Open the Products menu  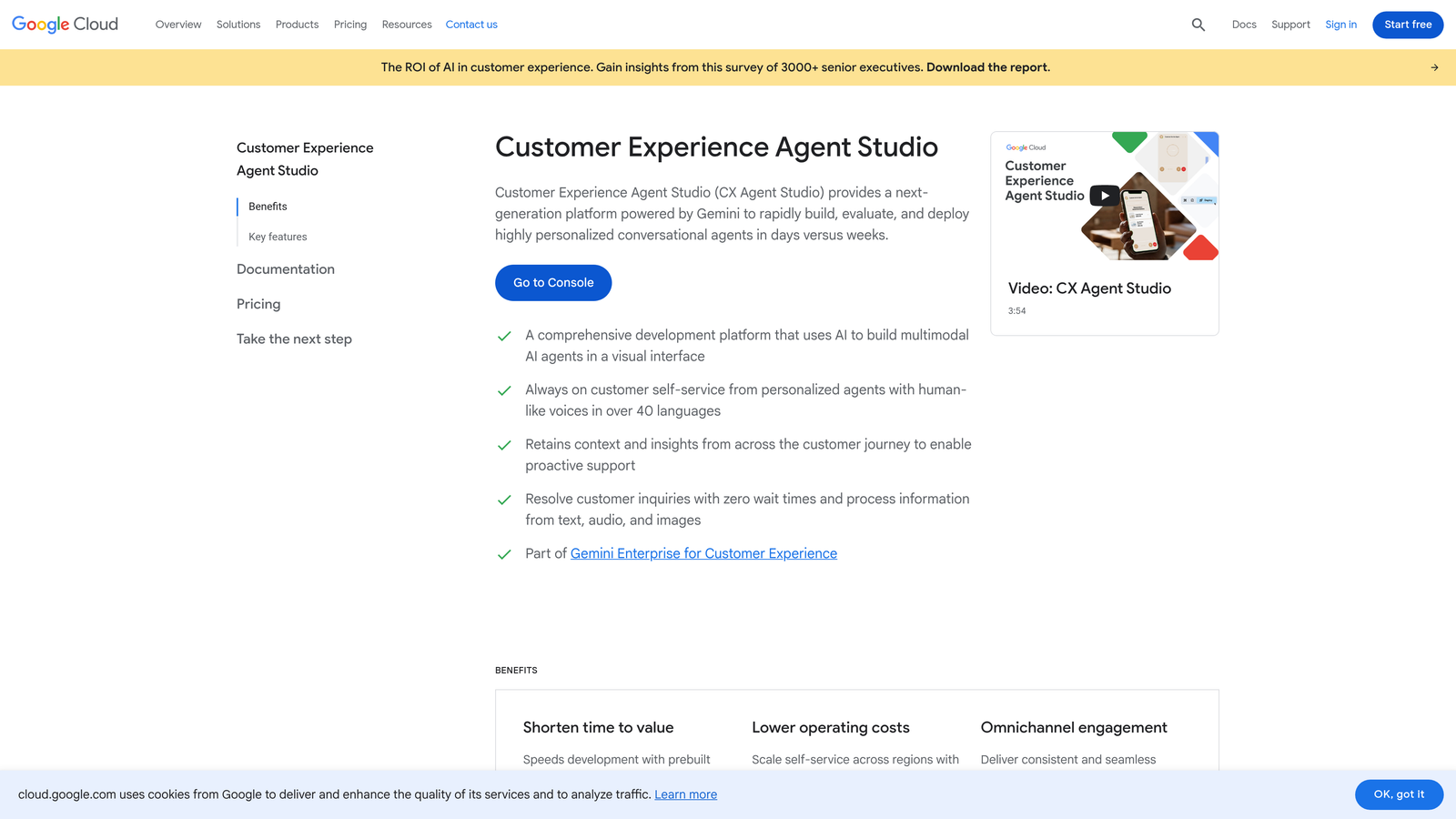(x=297, y=25)
